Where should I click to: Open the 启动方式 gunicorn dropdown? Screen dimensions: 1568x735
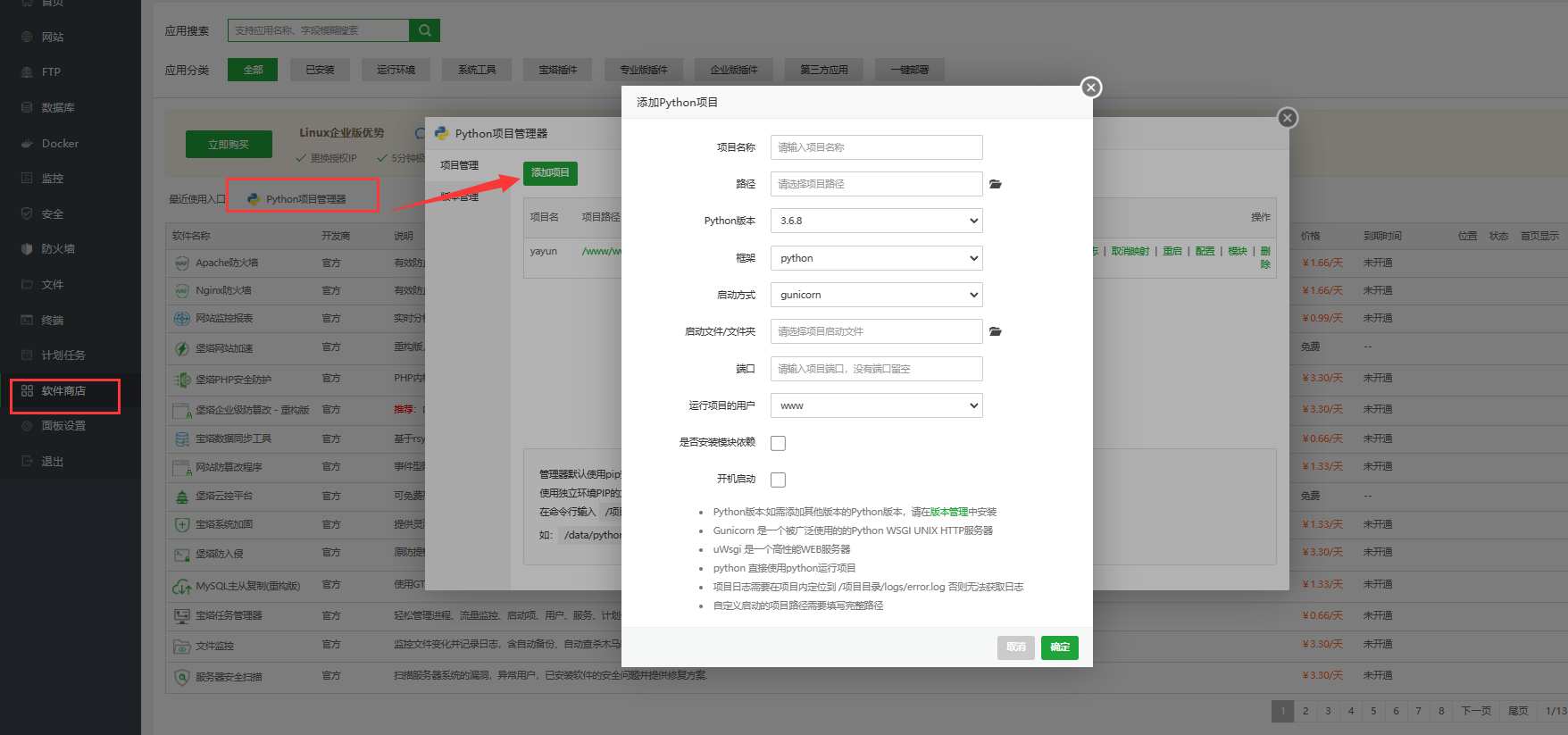[x=876, y=295]
